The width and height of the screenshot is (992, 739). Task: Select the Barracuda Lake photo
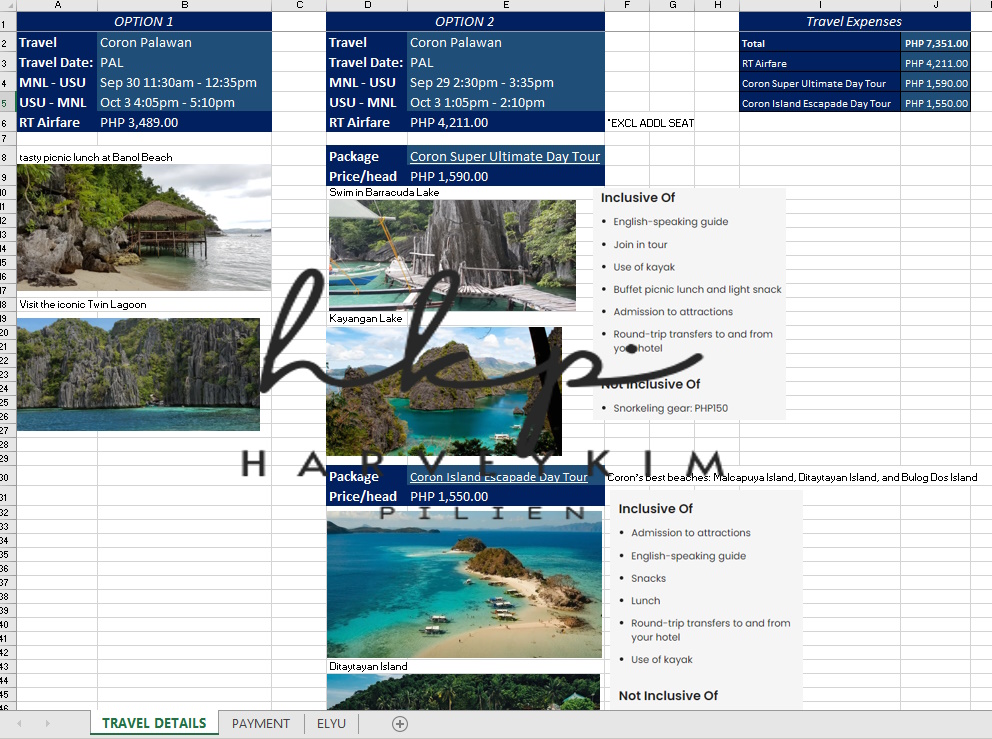pos(452,256)
